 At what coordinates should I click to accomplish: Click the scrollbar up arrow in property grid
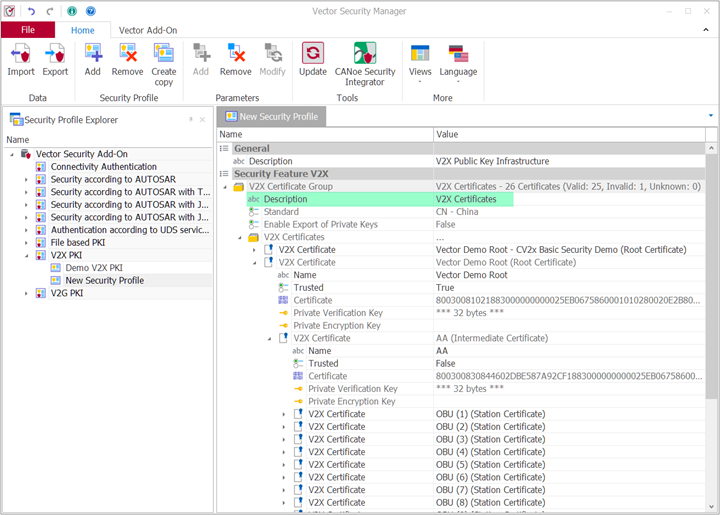tap(711, 148)
